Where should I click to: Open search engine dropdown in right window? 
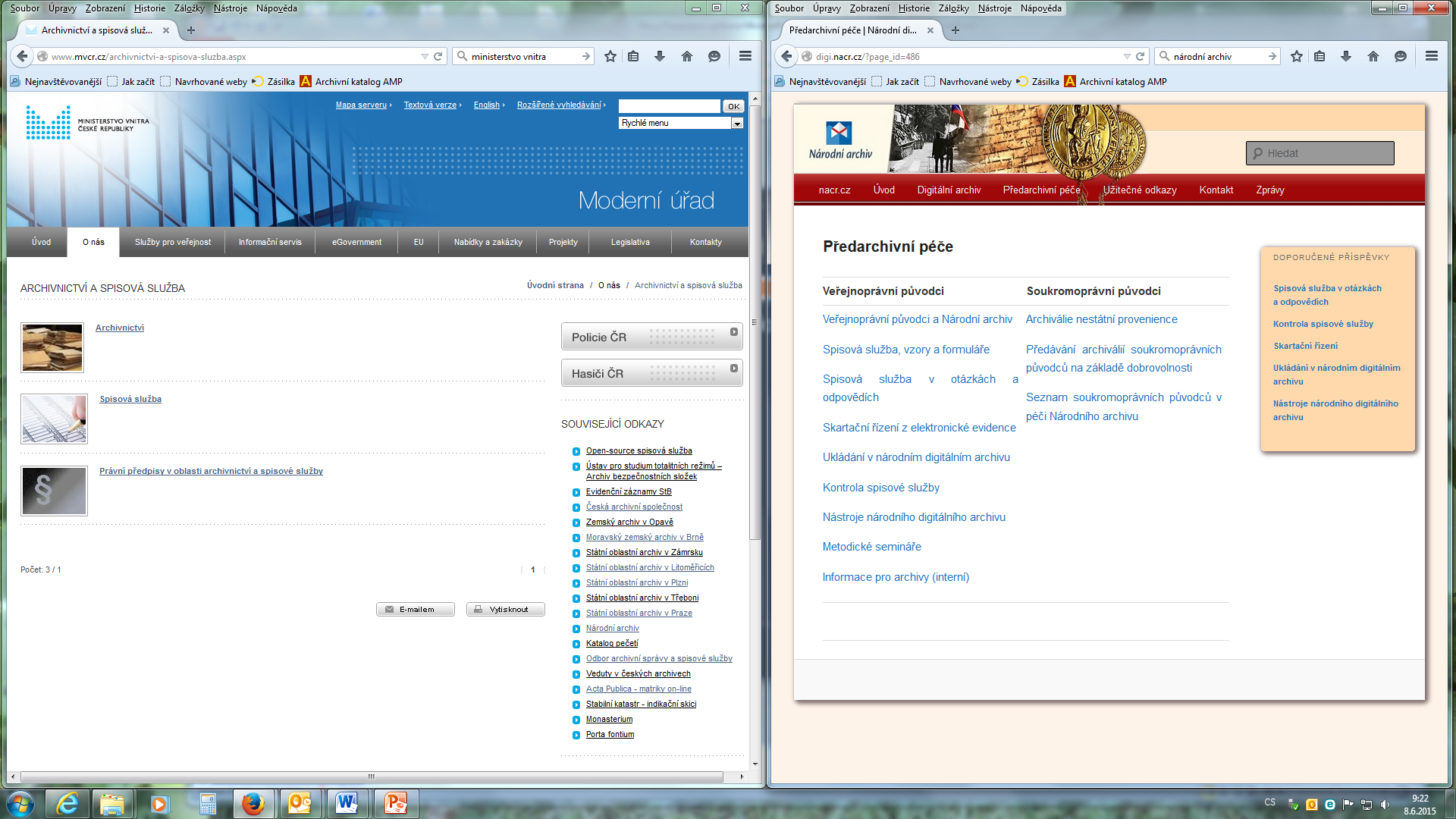1164,56
